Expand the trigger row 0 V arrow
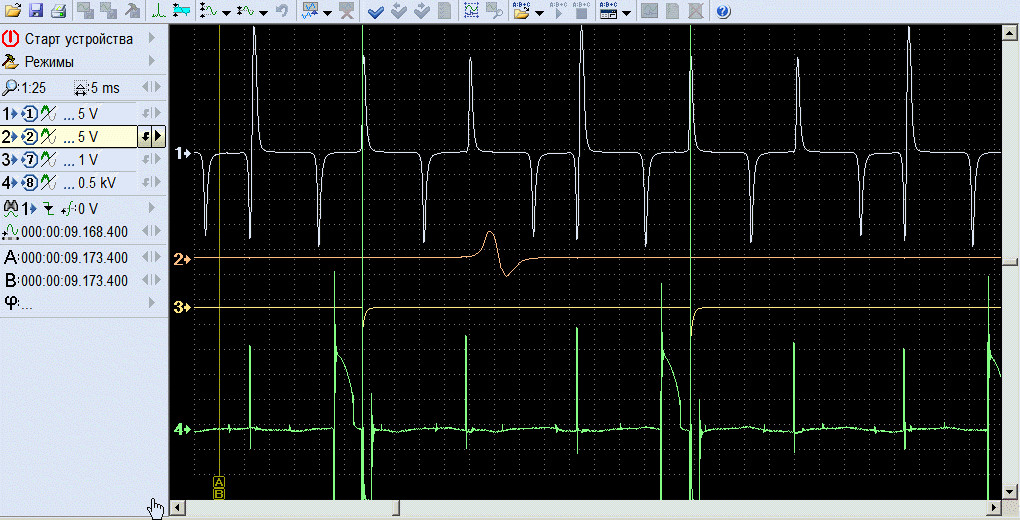This screenshot has width=1020, height=520. (152, 208)
